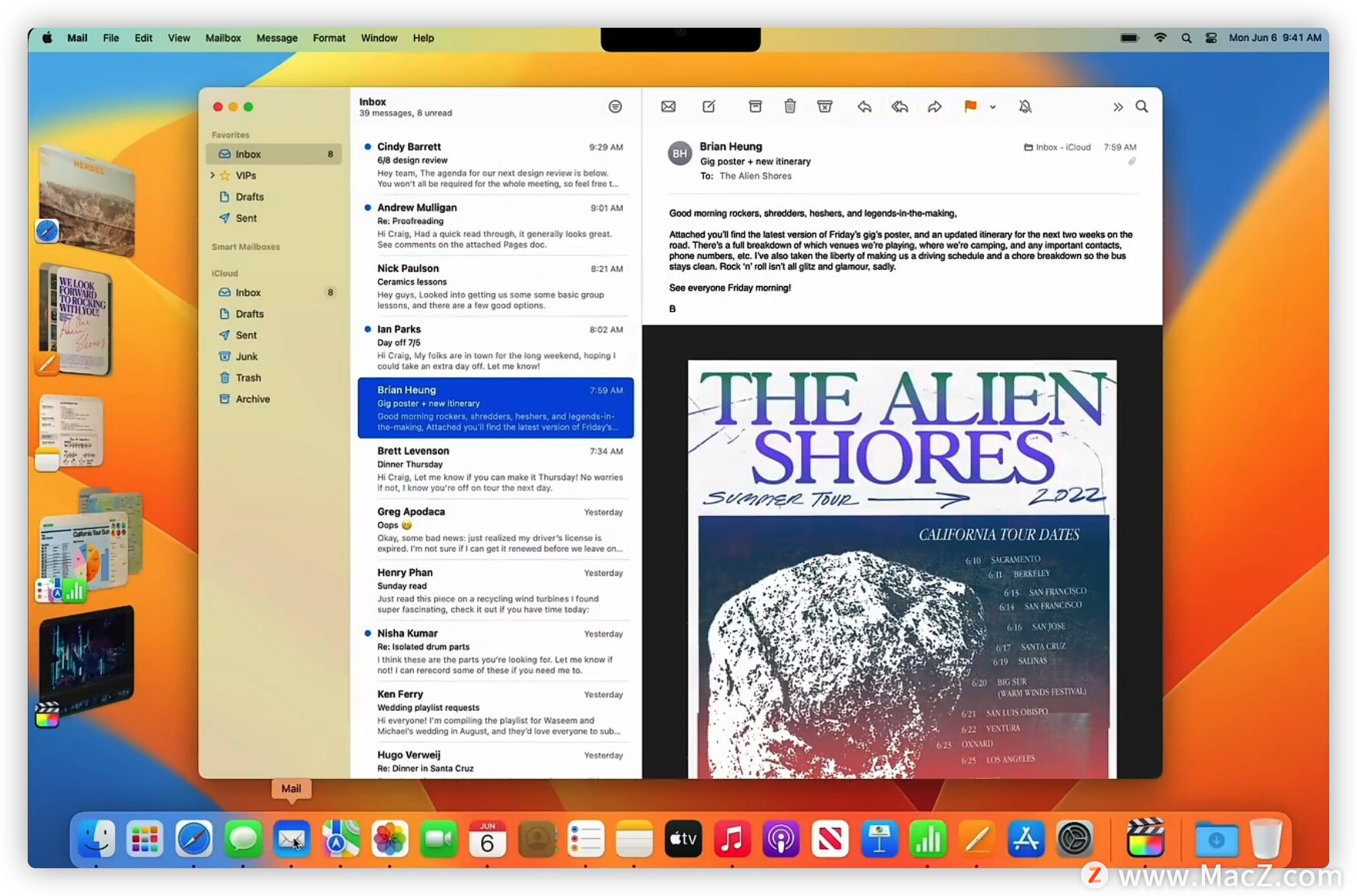Open Photos from the Dock

389,838
